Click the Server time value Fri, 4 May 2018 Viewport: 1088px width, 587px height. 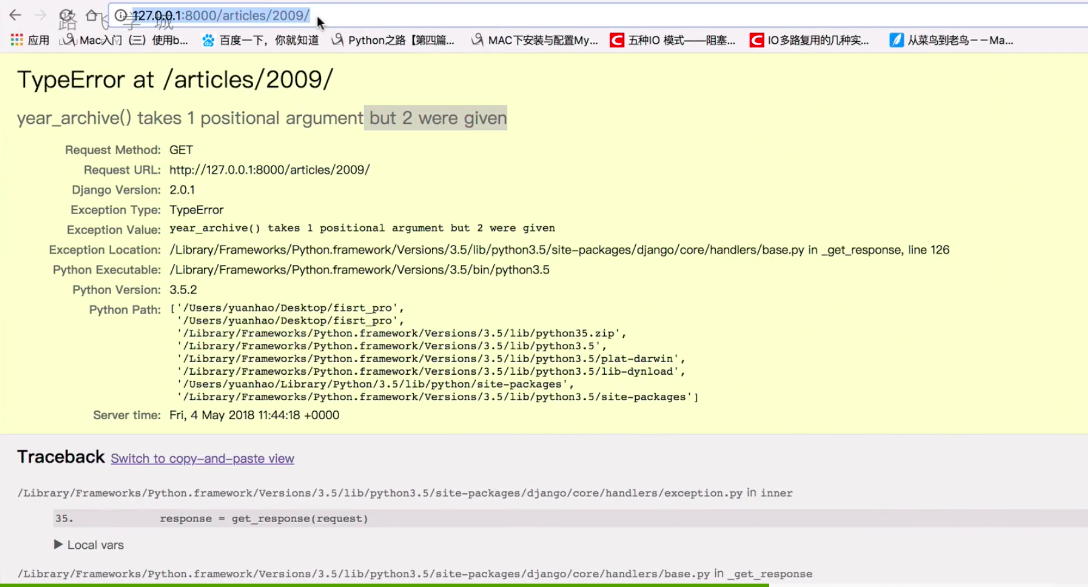[254, 415]
